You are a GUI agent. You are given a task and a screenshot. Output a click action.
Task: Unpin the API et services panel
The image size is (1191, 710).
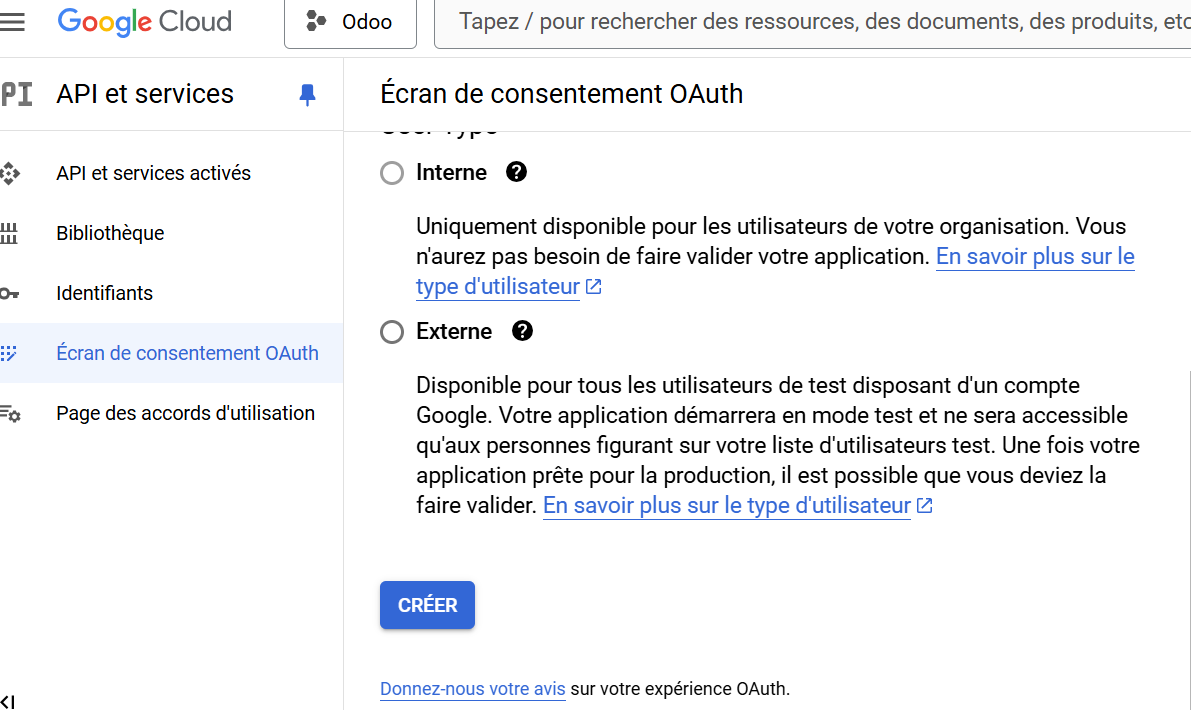click(x=307, y=94)
